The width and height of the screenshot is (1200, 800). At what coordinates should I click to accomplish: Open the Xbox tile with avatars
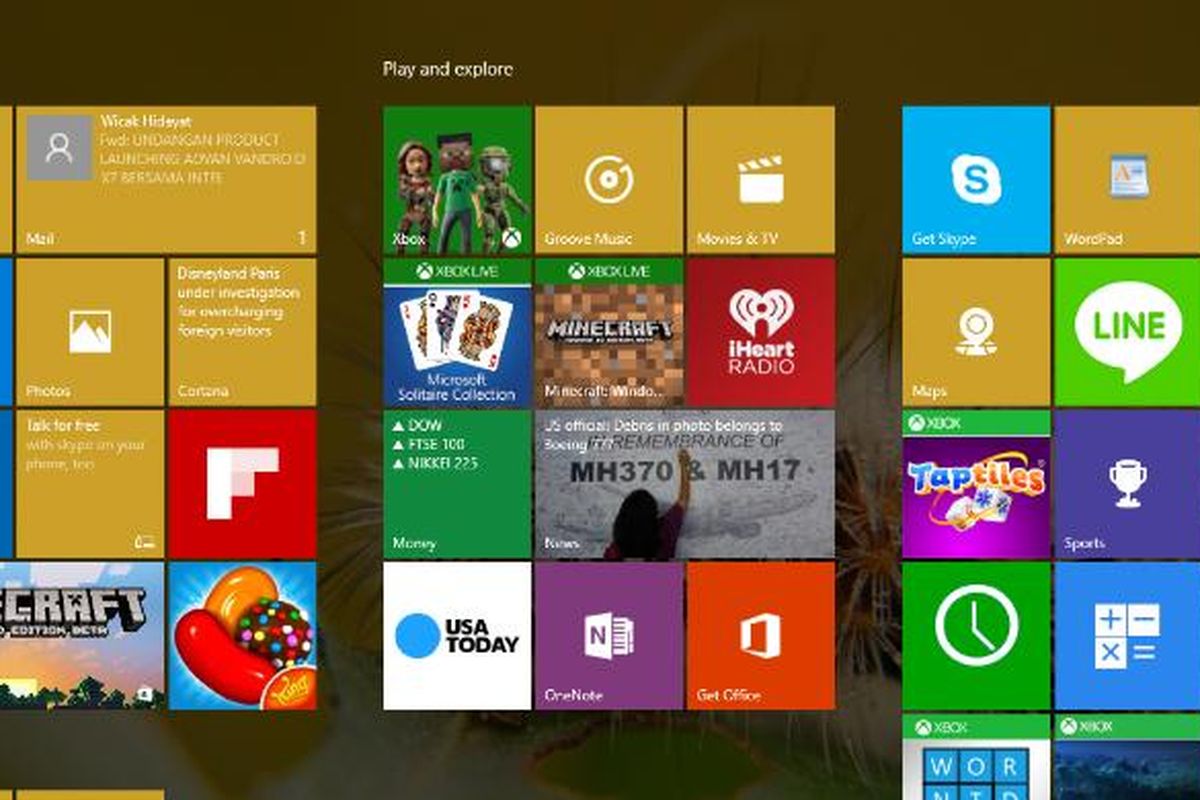(x=457, y=180)
